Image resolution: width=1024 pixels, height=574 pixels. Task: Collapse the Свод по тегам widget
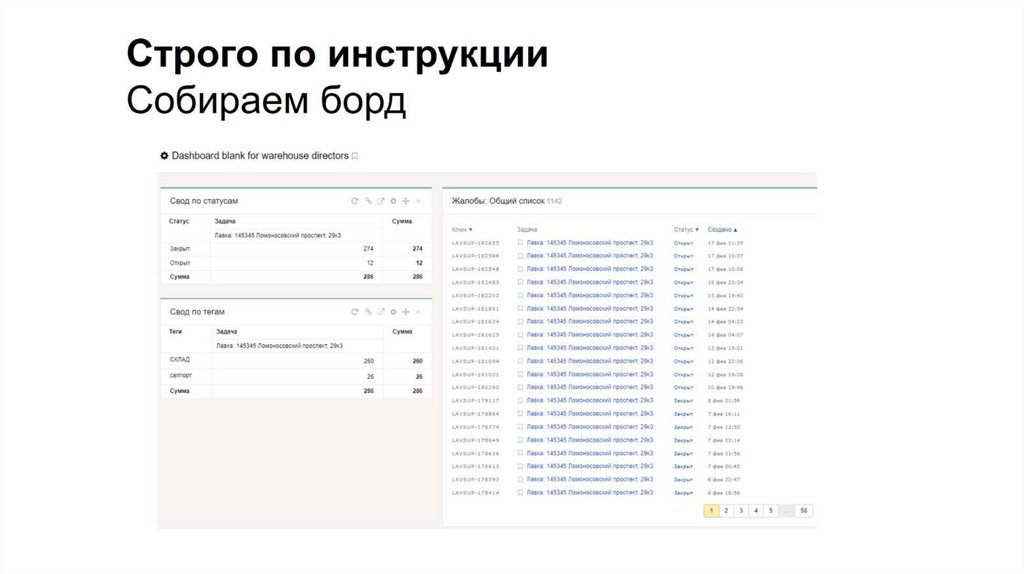tap(419, 312)
